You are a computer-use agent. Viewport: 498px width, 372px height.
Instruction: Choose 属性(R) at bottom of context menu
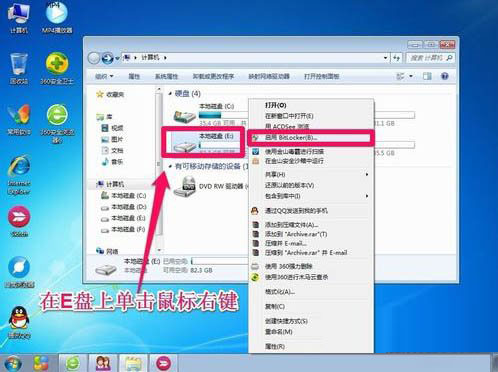coord(311,347)
